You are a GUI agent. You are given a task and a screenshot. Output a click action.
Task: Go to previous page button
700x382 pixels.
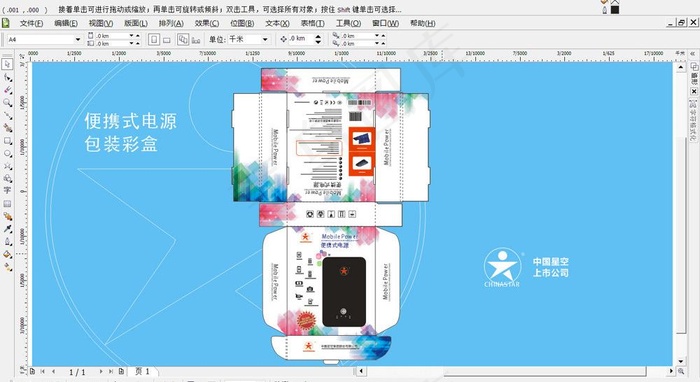(x=54, y=371)
